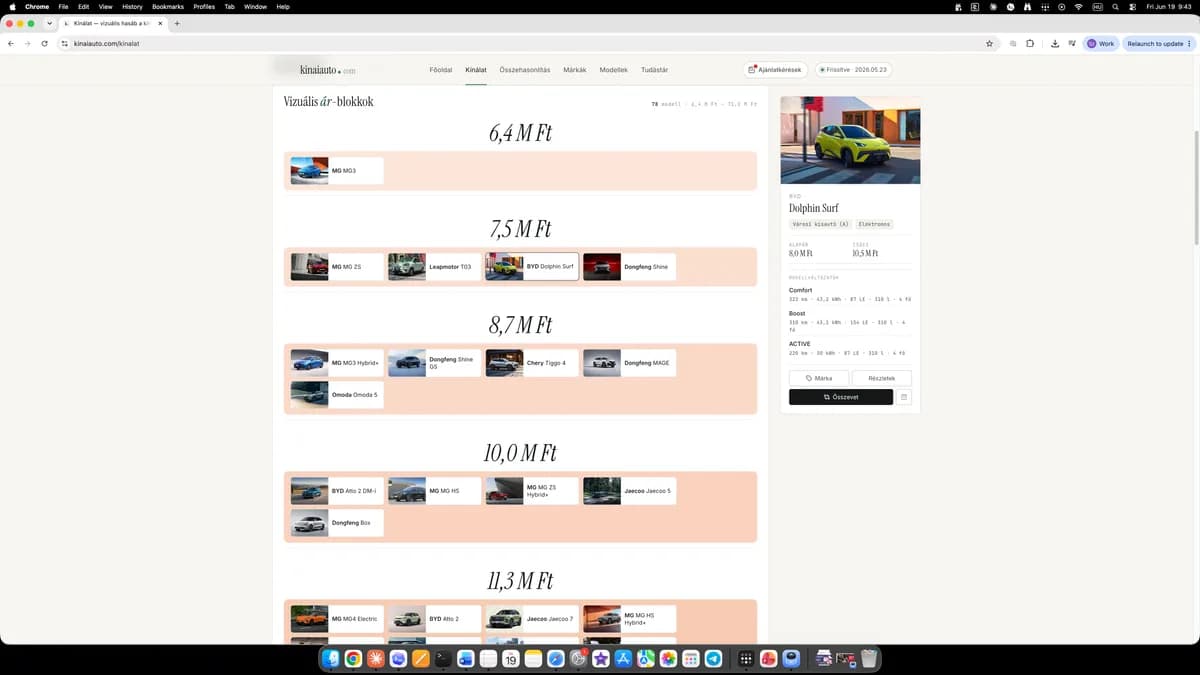Open a new browser tab with plus
This screenshot has width=1200, height=675.
(177, 23)
